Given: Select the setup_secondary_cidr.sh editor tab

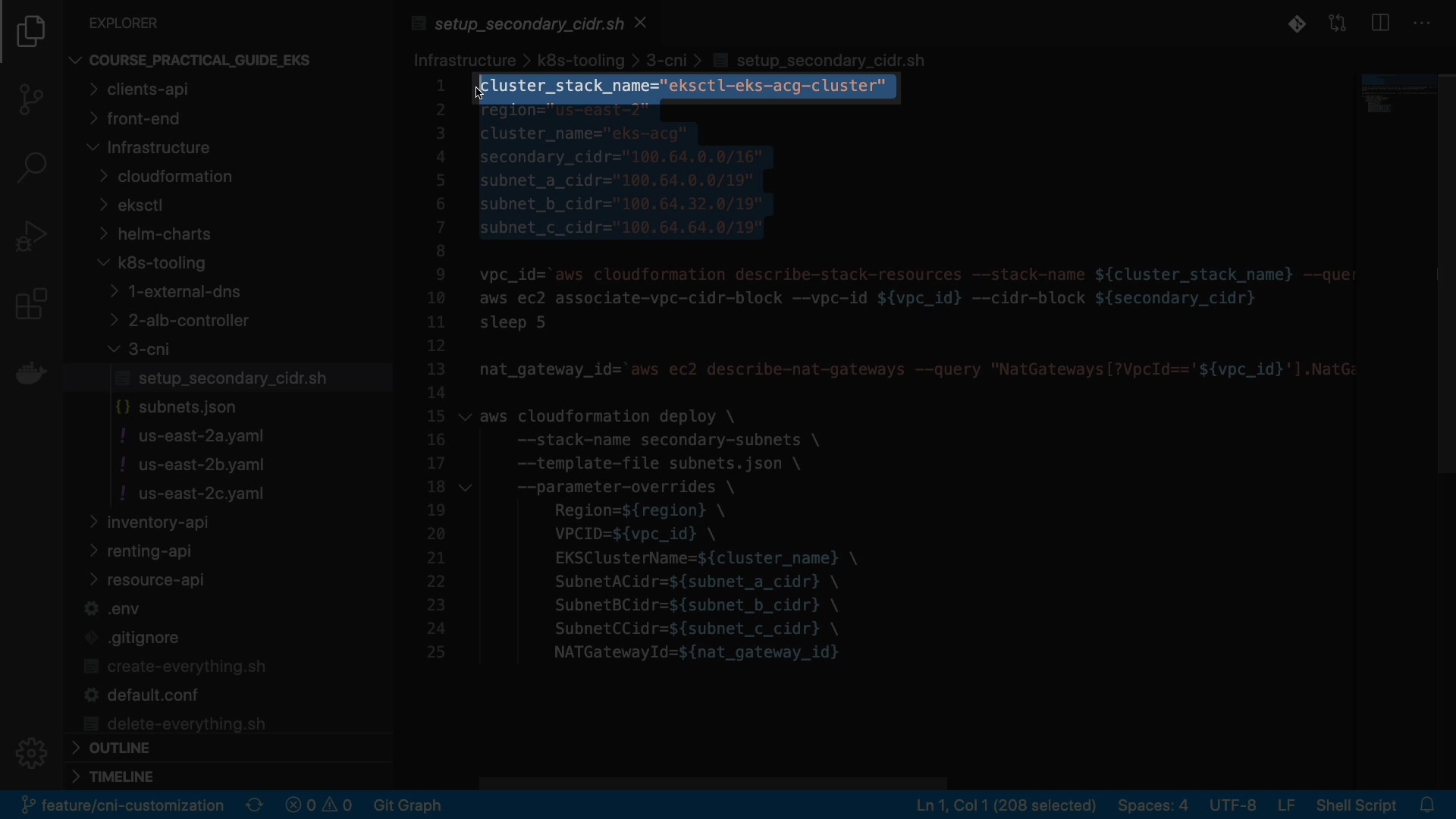Looking at the screenshot, I should [x=529, y=24].
